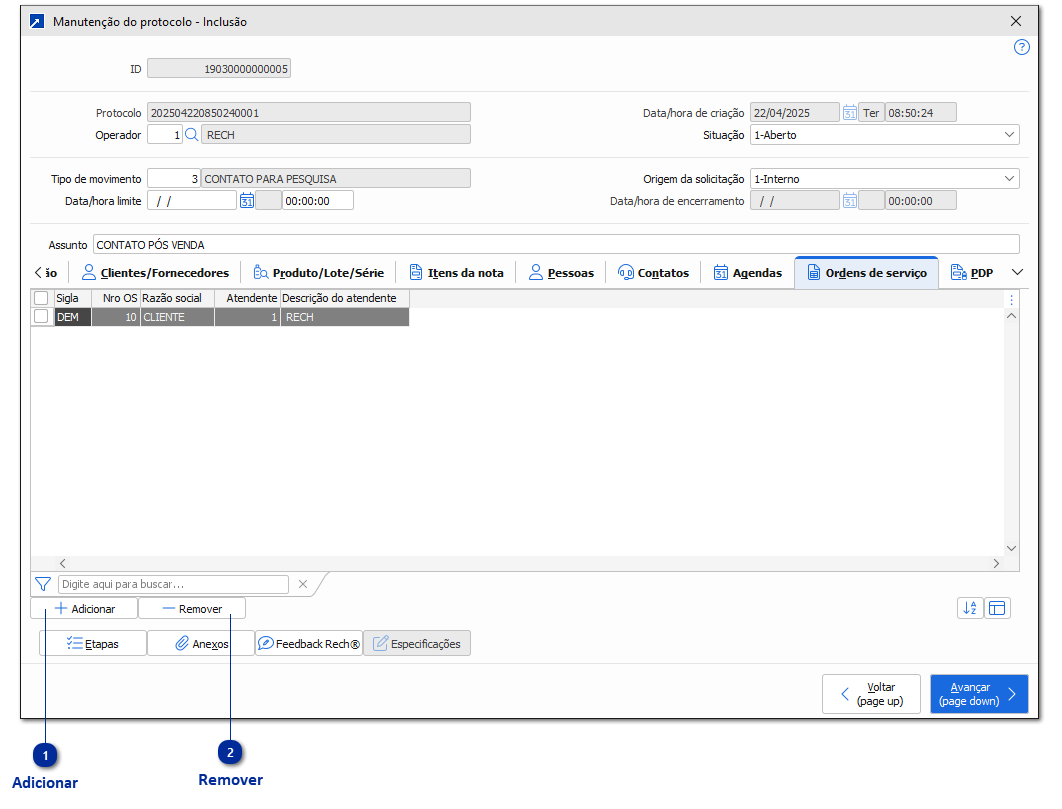The height and width of the screenshot is (809, 1062).
Task: Open Etapas button
Action: 93,644
